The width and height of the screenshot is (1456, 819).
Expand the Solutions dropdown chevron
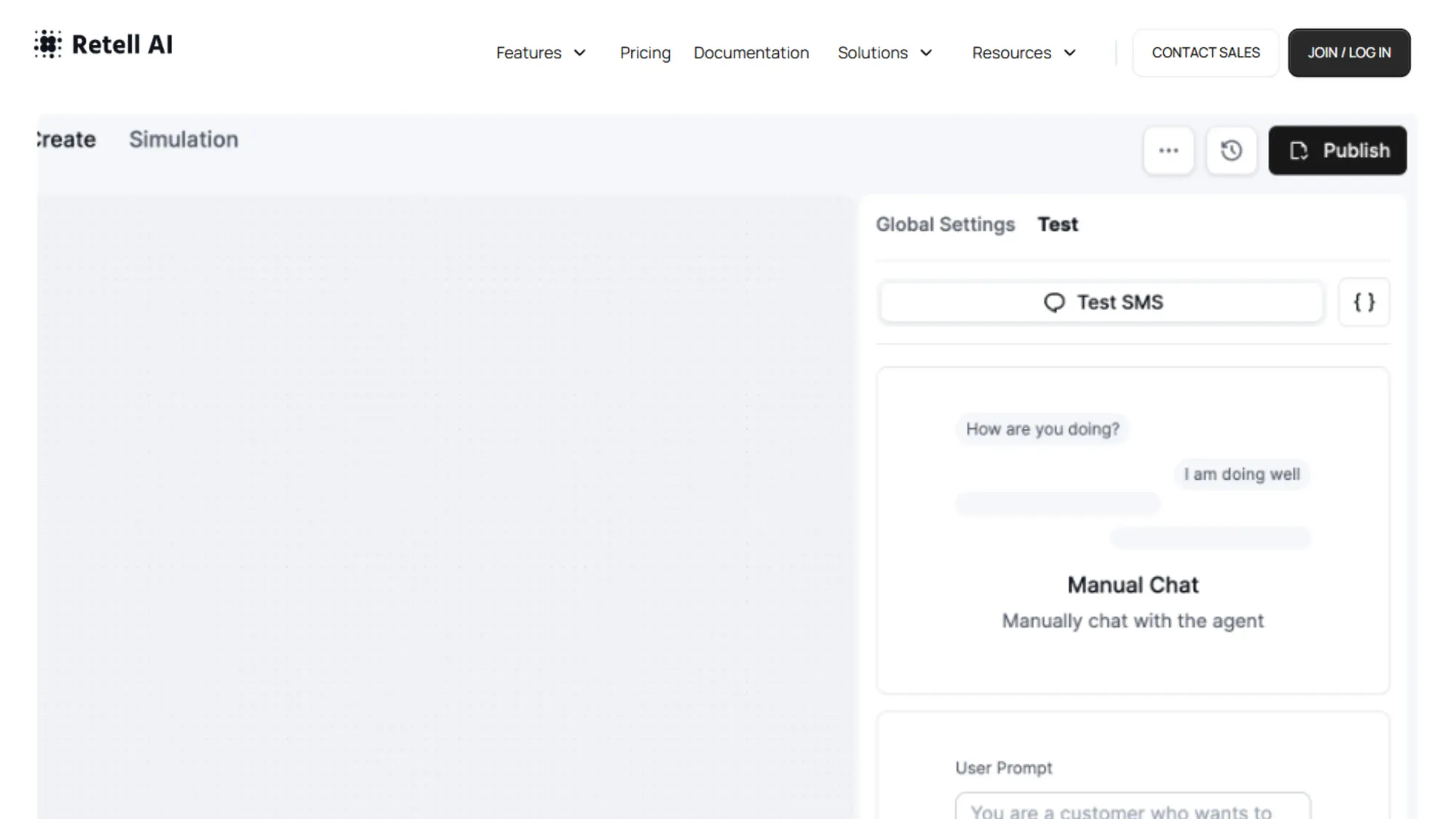point(926,53)
